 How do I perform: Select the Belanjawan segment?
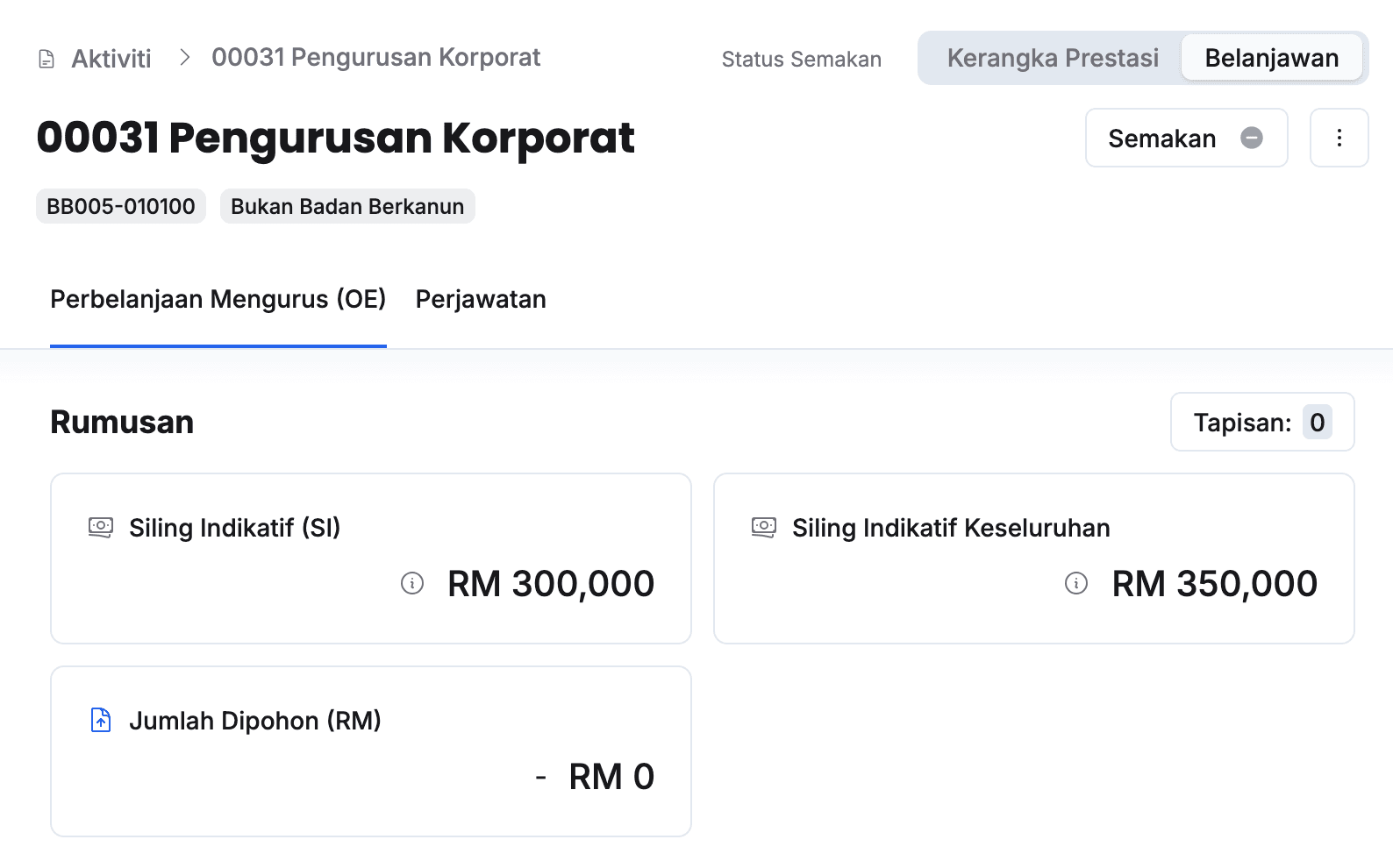pos(1271,58)
